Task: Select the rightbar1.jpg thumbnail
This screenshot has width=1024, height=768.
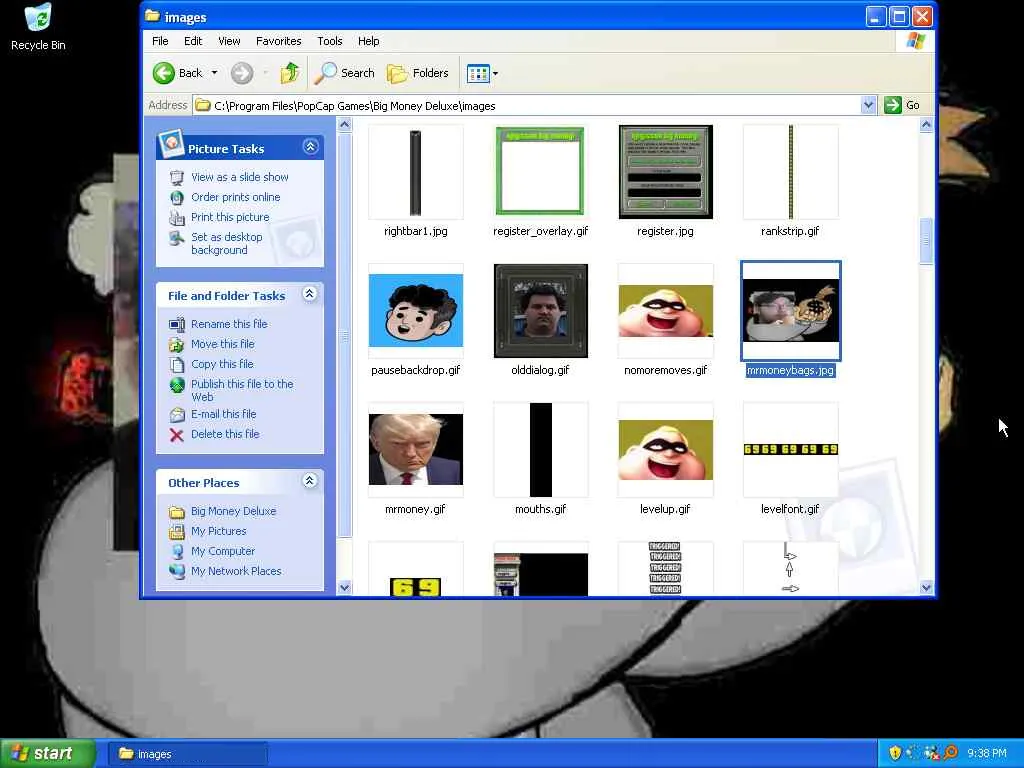Action: coord(416,172)
